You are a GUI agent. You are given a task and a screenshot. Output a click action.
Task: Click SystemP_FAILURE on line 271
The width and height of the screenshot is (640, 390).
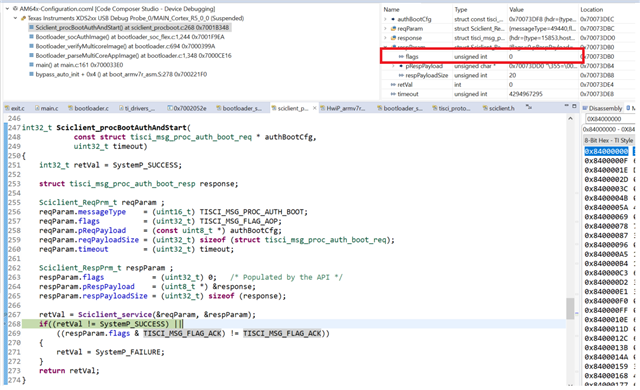pyautogui.click(x=129, y=352)
